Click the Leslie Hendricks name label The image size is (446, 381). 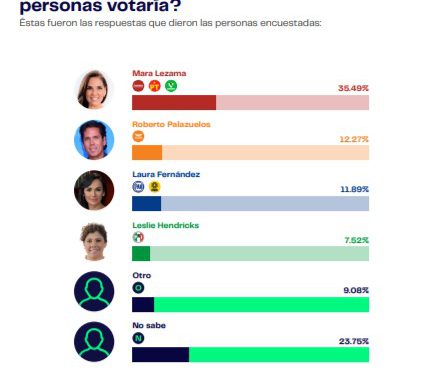(x=166, y=225)
